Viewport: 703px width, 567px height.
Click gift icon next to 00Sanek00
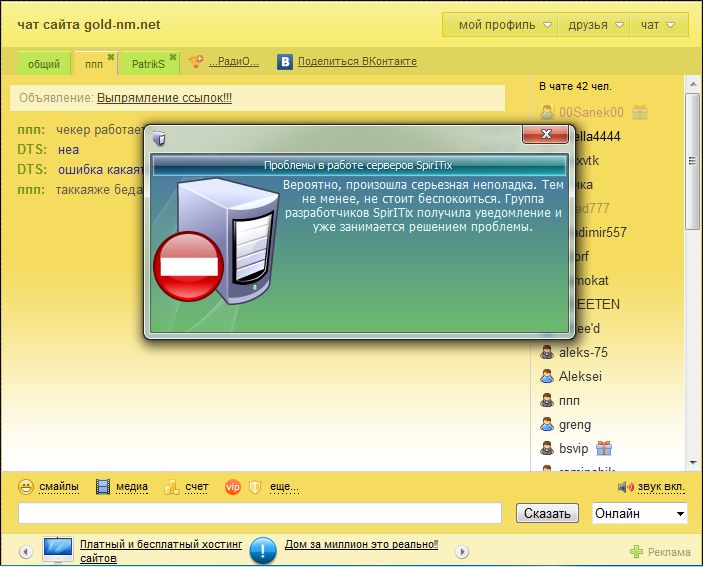click(x=640, y=112)
